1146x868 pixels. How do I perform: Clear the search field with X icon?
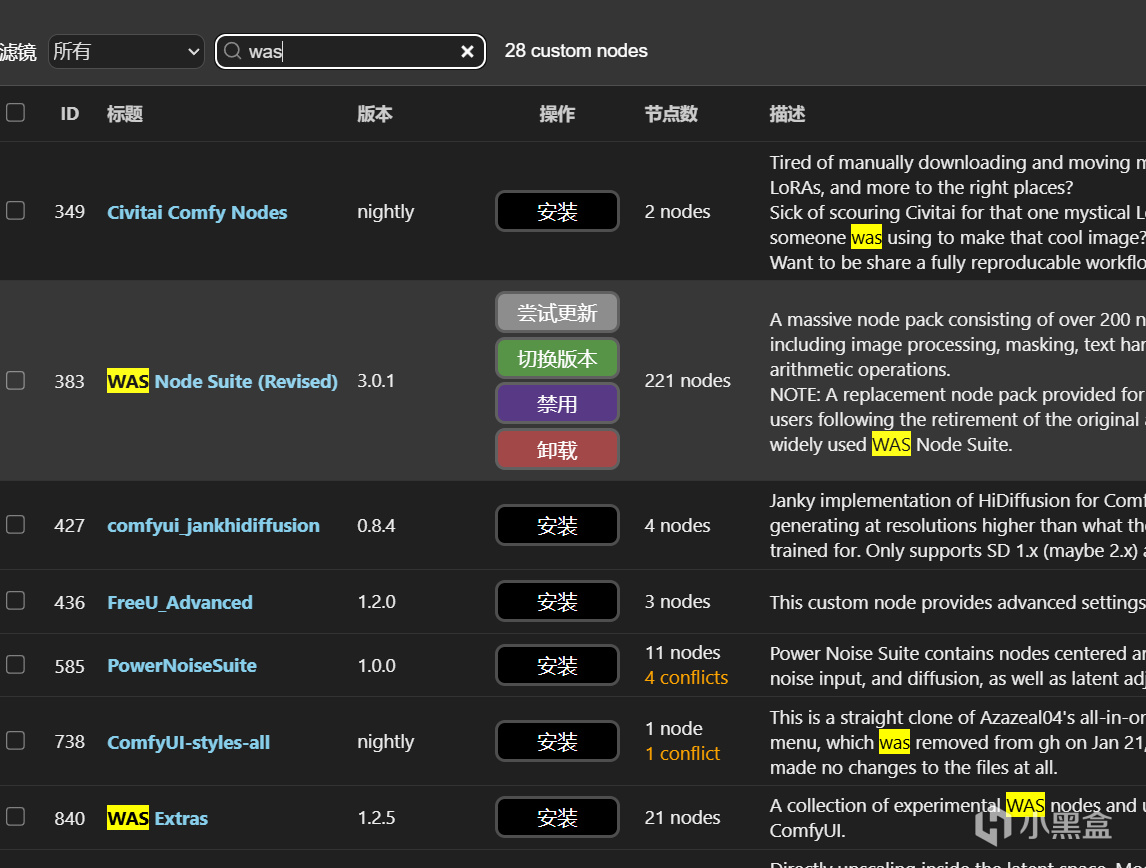(x=467, y=51)
